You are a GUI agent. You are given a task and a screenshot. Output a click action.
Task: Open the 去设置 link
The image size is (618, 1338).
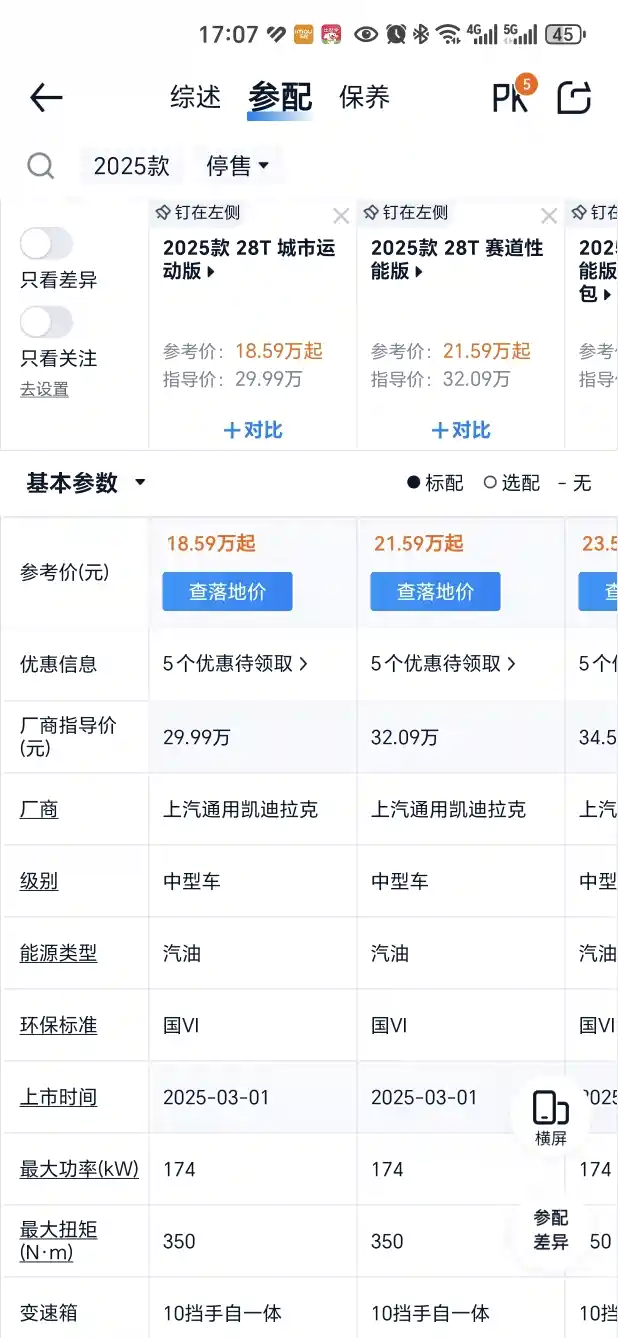[x=44, y=389]
